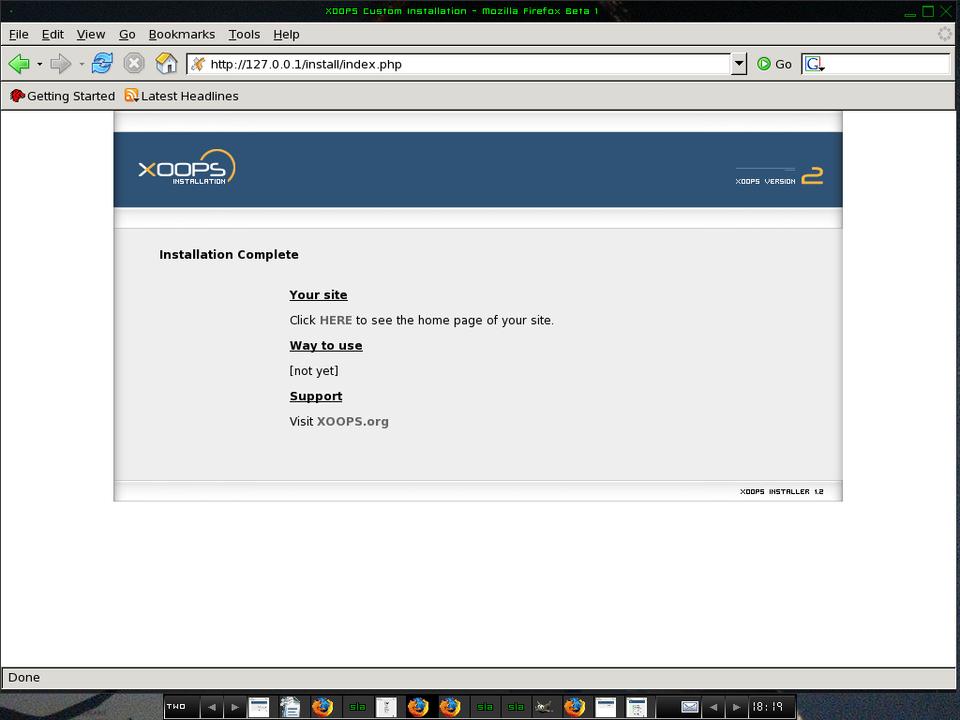Click inside the web search box
Image resolution: width=960 pixels, height=720 pixels.
888,64
